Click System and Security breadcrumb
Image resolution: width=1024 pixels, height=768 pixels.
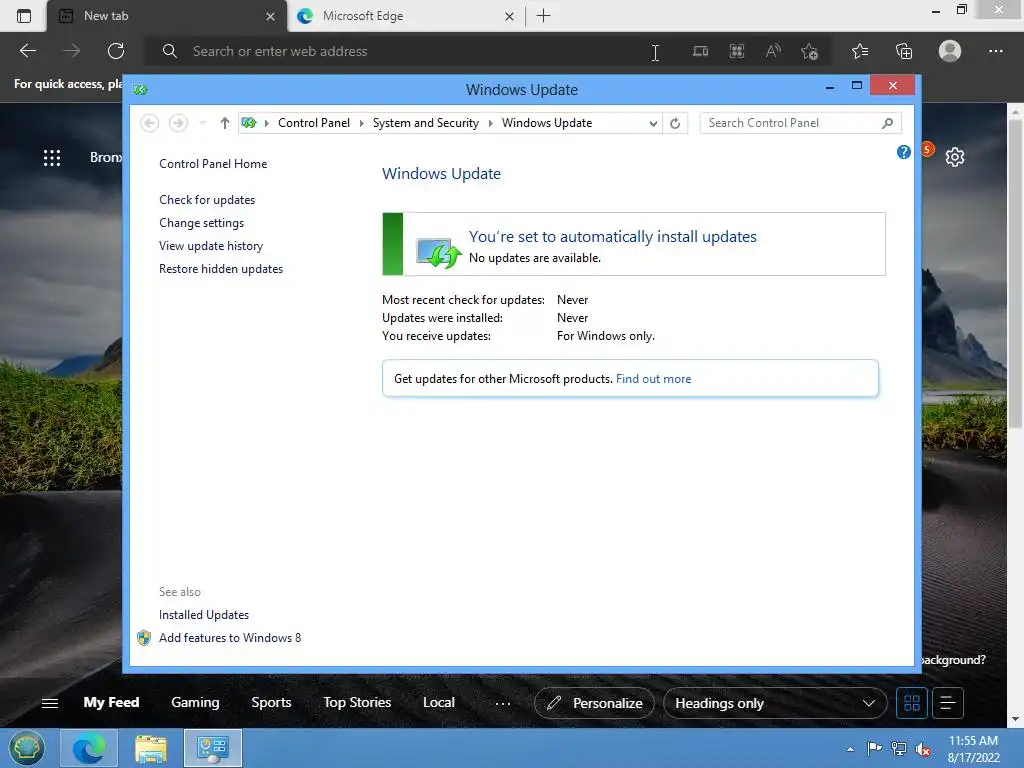click(426, 123)
